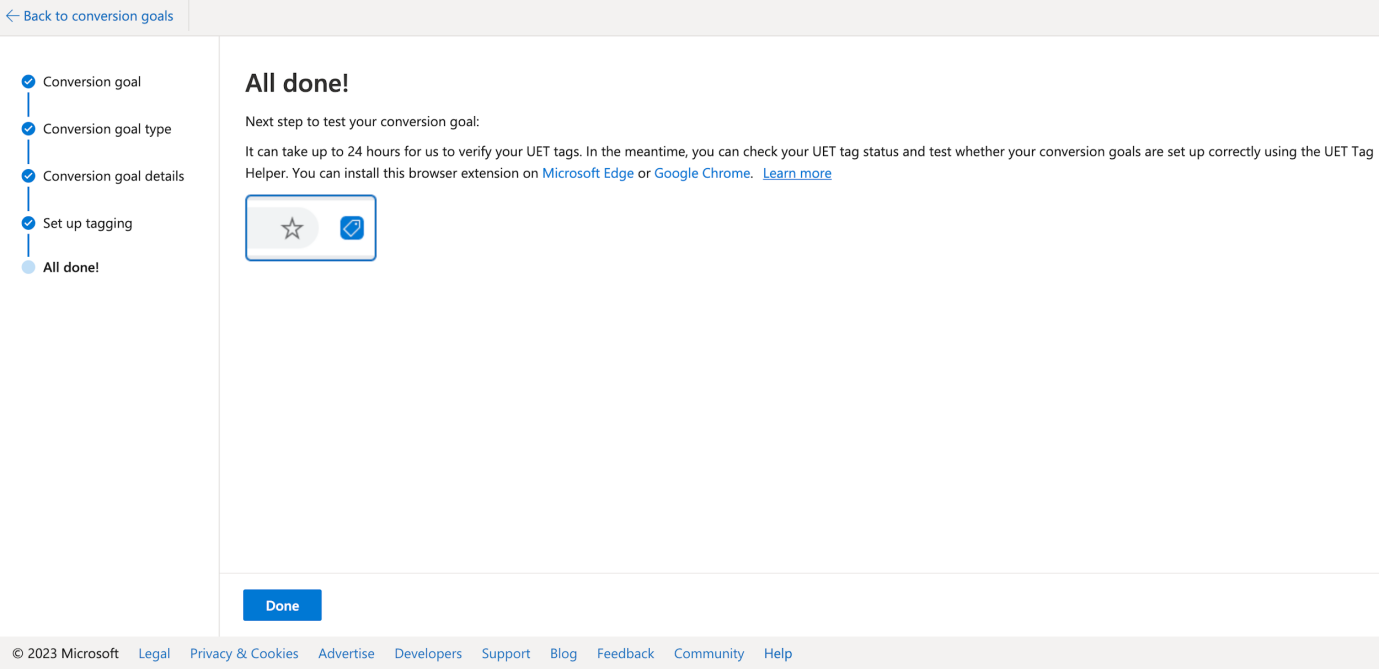Select the Conversion goal details step
Viewport: 1379px width, 669px height.
coord(113,176)
